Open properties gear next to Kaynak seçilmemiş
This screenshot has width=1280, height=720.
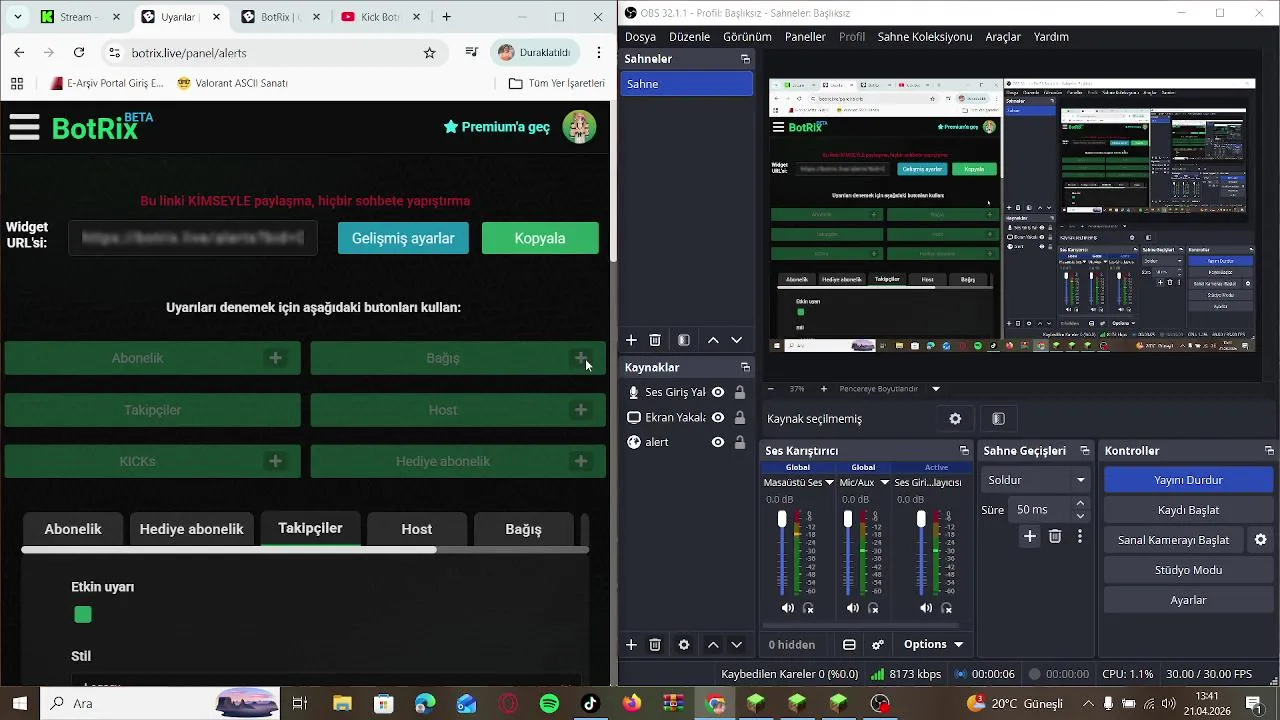(955, 419)
